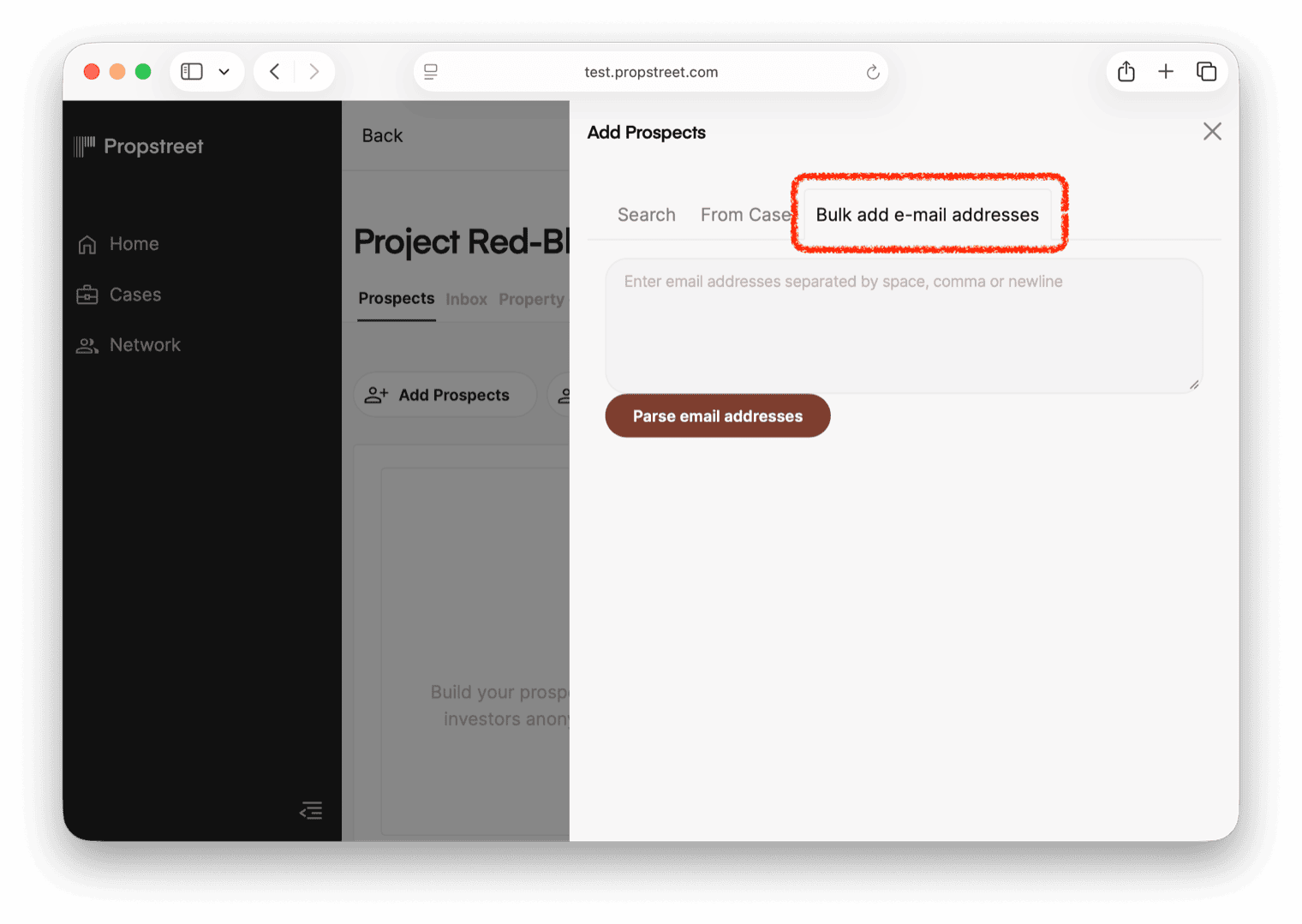This screenshot has height=924, width=1302.
Task: Collapse the sidebar menu icon
Action: (311, 810)
